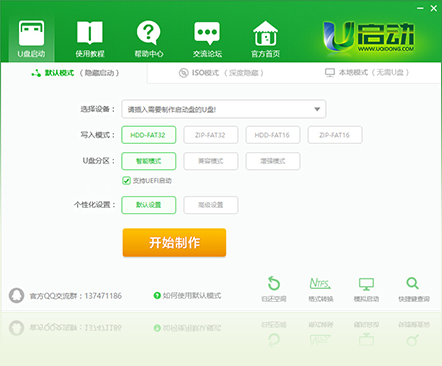Open 高级设置 personalization option
The height and width of the screenshot is (366, 442).
pyautogui.click(x=211, y=205)
